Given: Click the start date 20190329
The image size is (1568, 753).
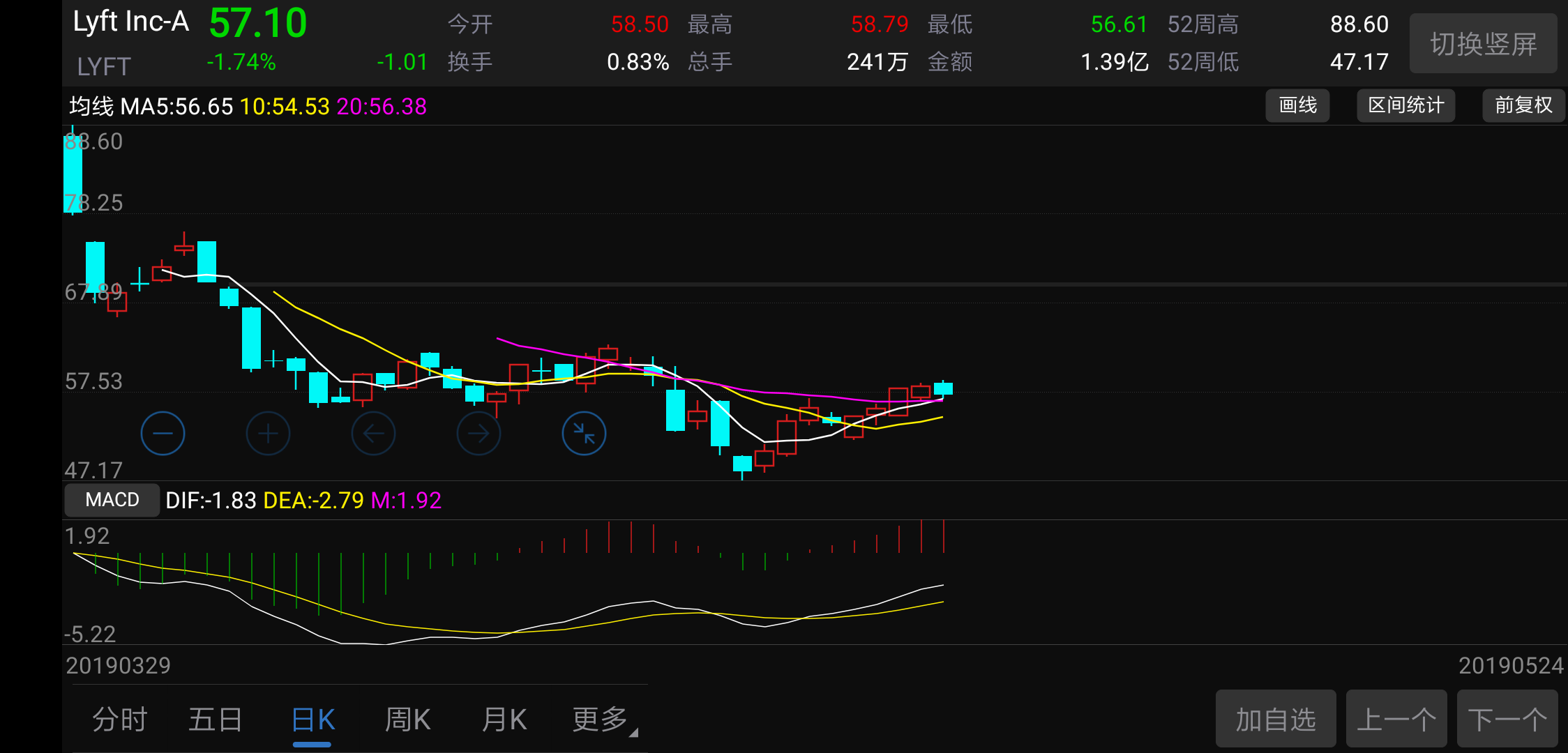Looking at the screenshot, I should (118, 665).
